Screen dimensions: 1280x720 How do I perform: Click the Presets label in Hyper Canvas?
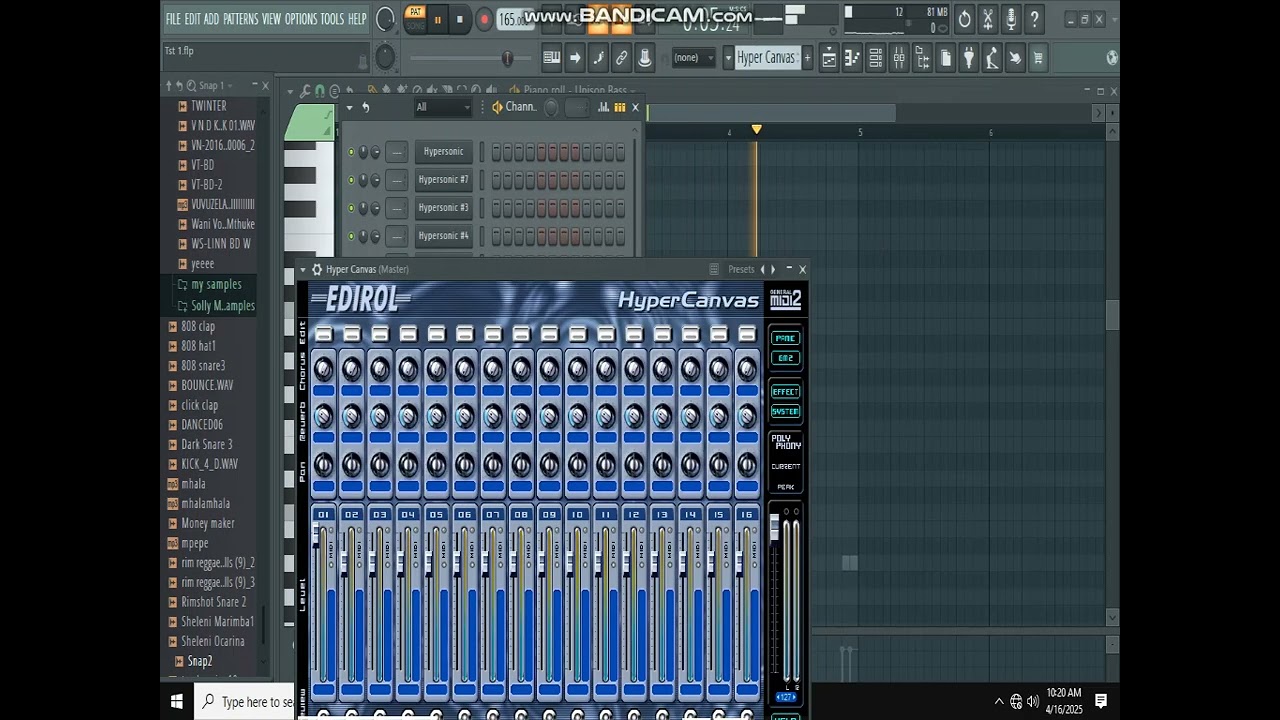coord(741,269)
